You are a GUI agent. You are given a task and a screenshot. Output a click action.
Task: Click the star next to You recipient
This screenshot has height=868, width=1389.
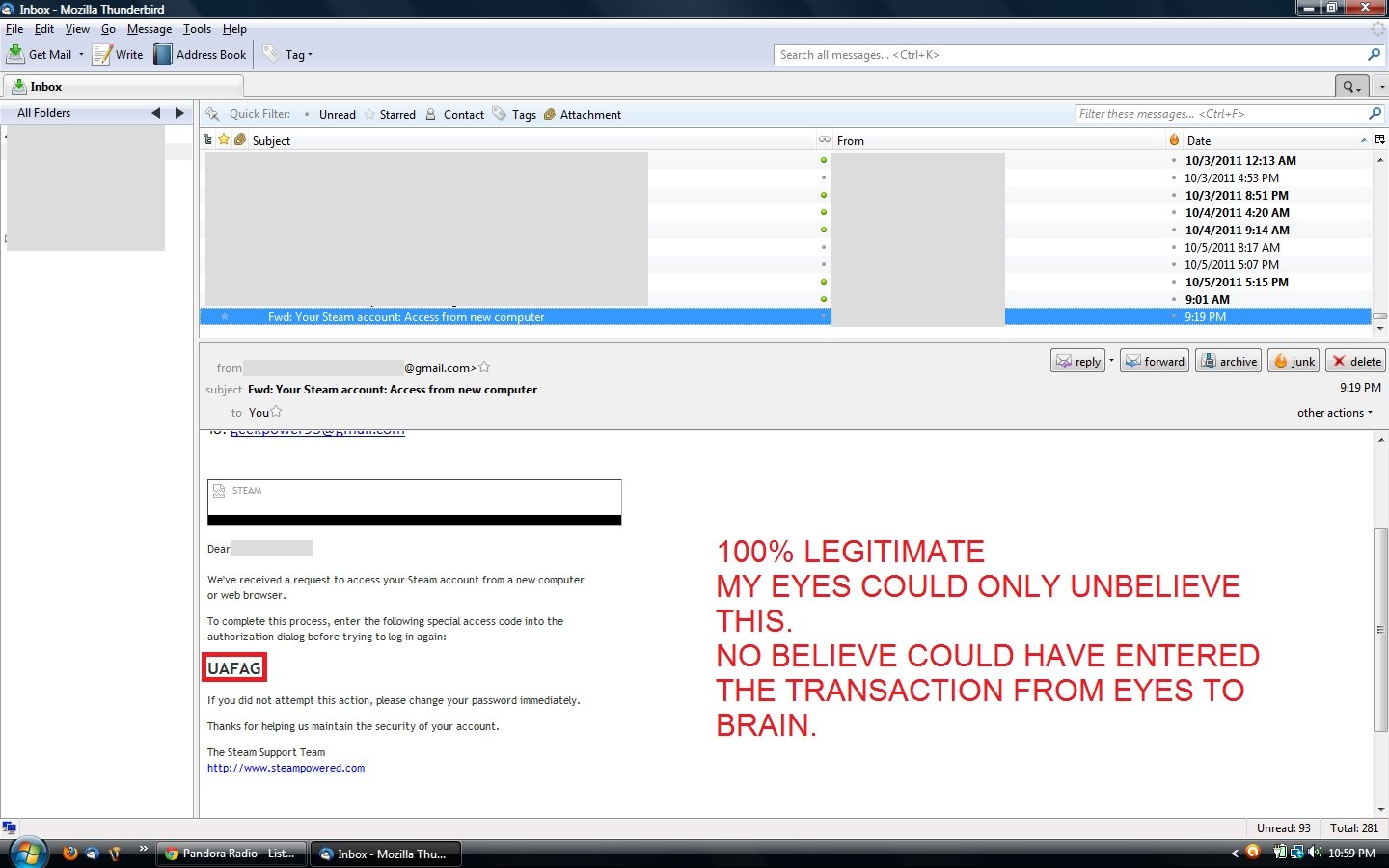click(x=277, y=412)
